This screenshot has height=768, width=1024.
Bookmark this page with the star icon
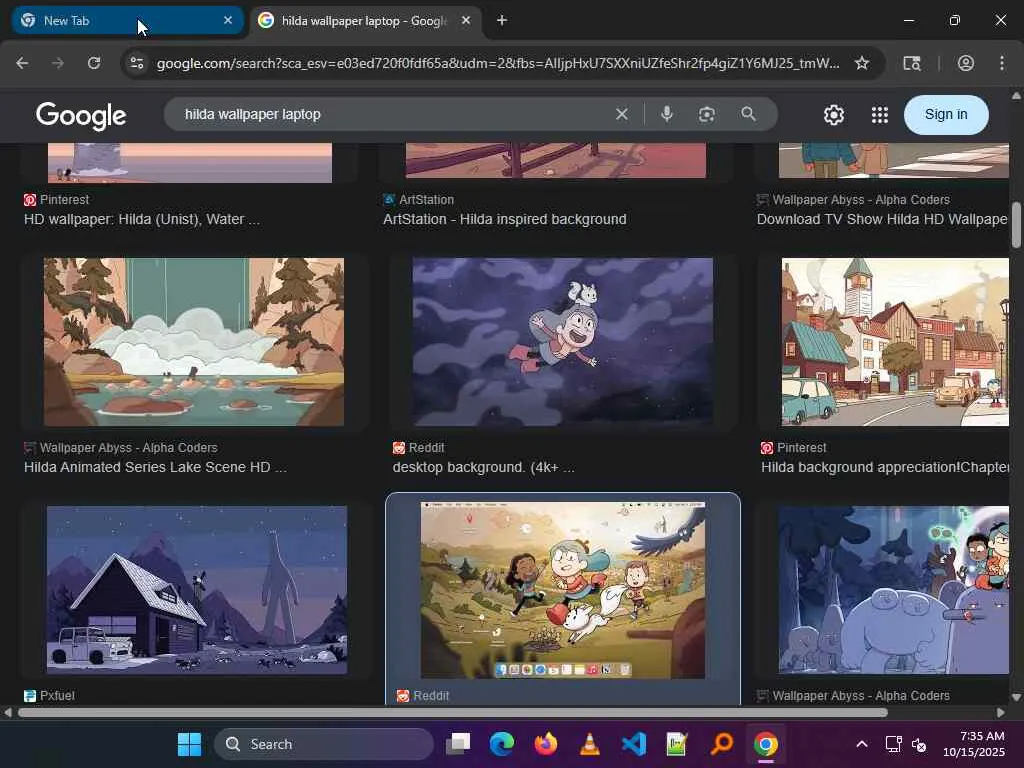click(x=861, y=63)
